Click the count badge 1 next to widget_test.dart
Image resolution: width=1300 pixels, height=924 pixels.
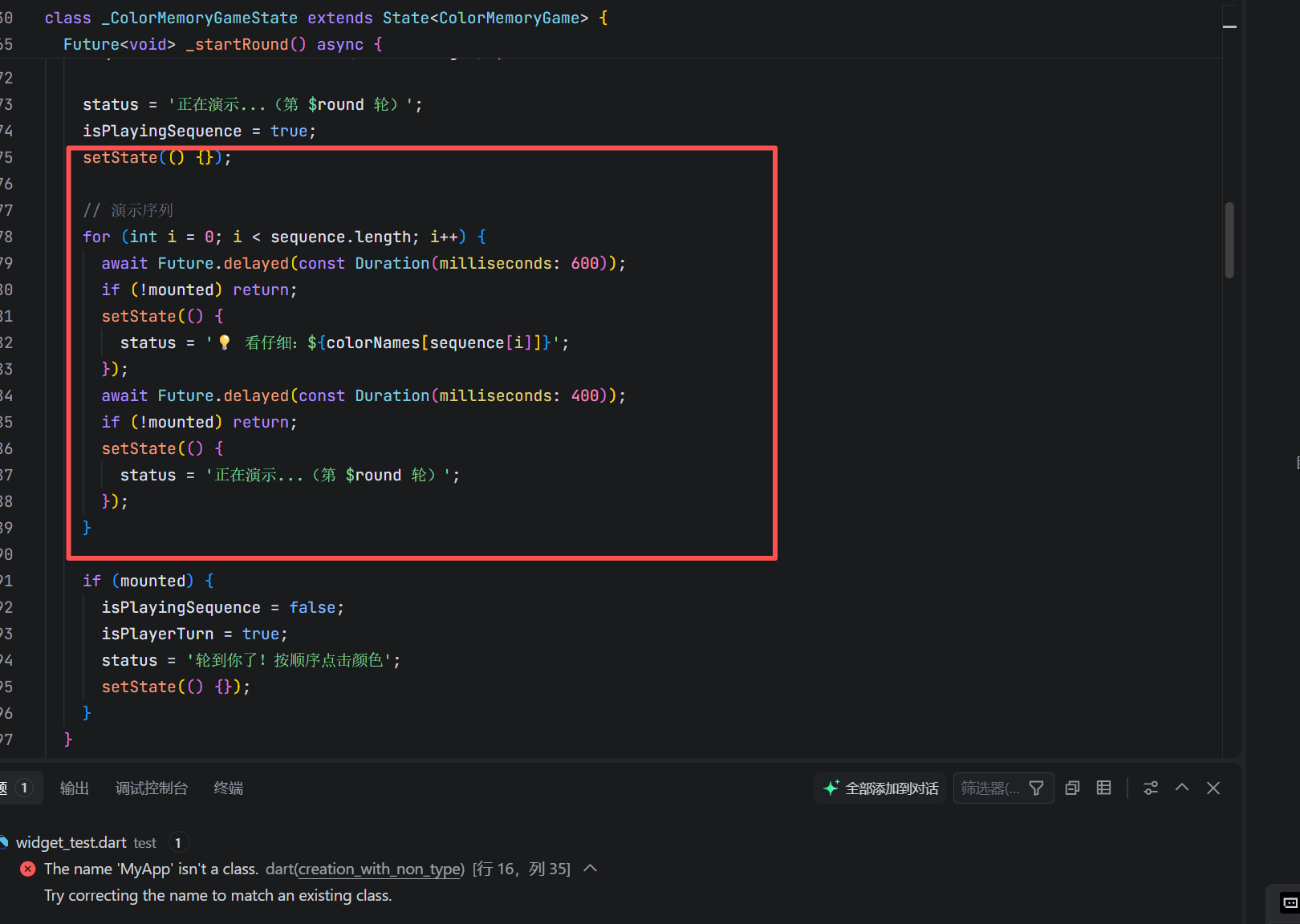(x=178, y=842)
